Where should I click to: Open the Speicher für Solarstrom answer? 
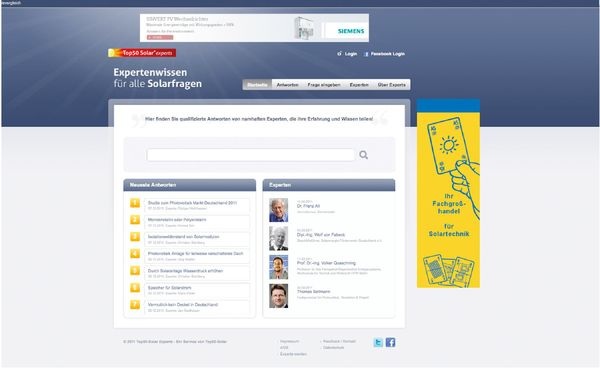170,288
